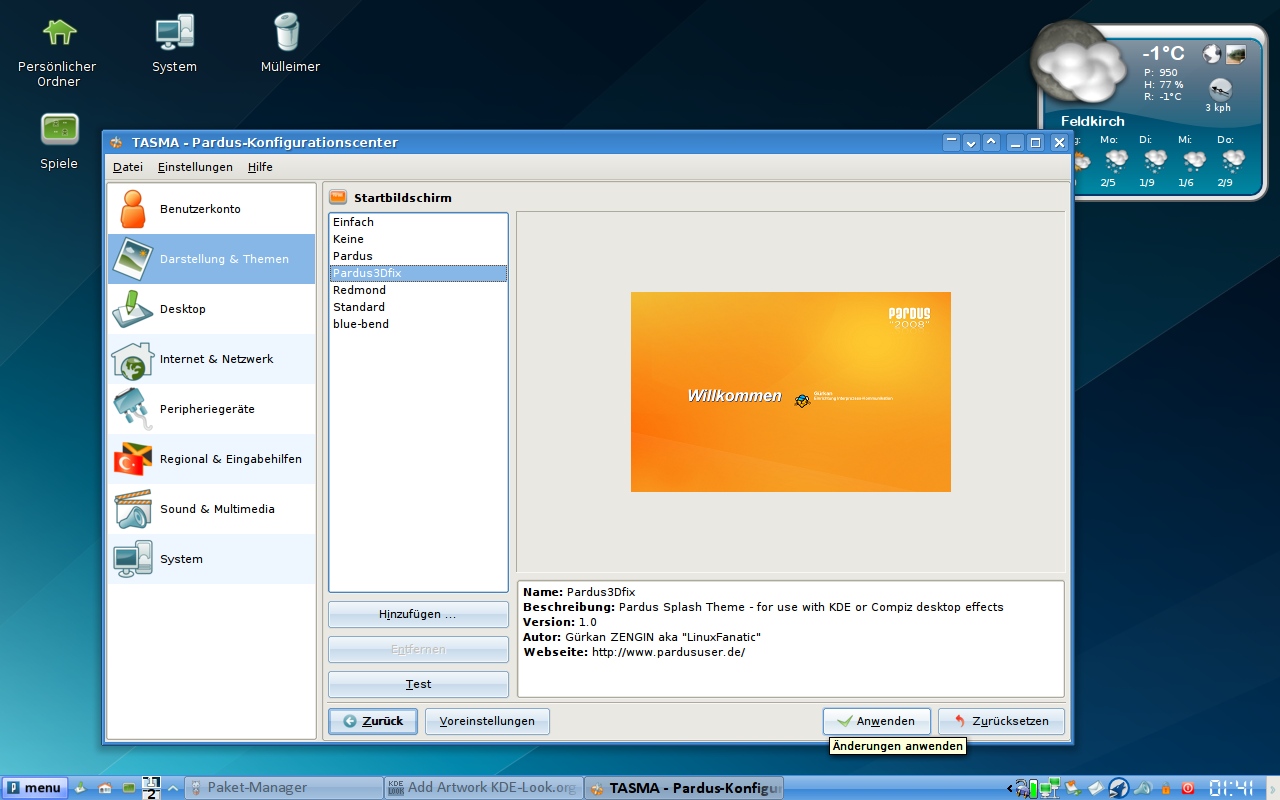Open the Benutzerkonto category

coord(211,209)
